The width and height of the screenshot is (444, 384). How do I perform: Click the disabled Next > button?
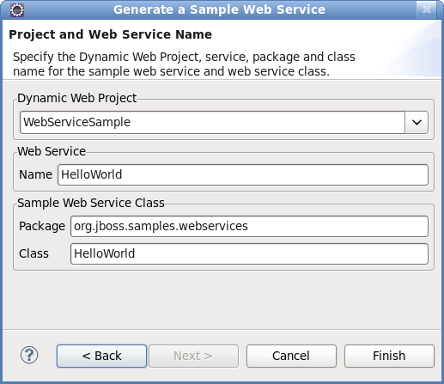coord(193,356)
